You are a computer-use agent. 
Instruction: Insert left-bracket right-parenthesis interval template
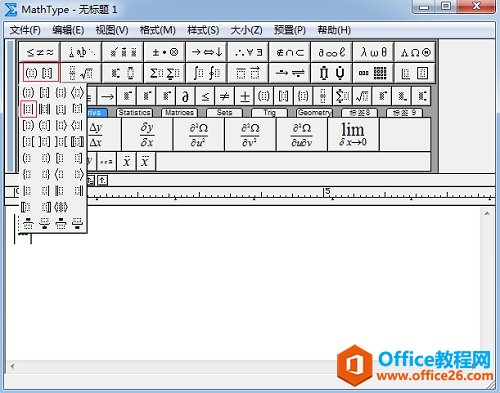pyautogui.click(x=28, y=125)
